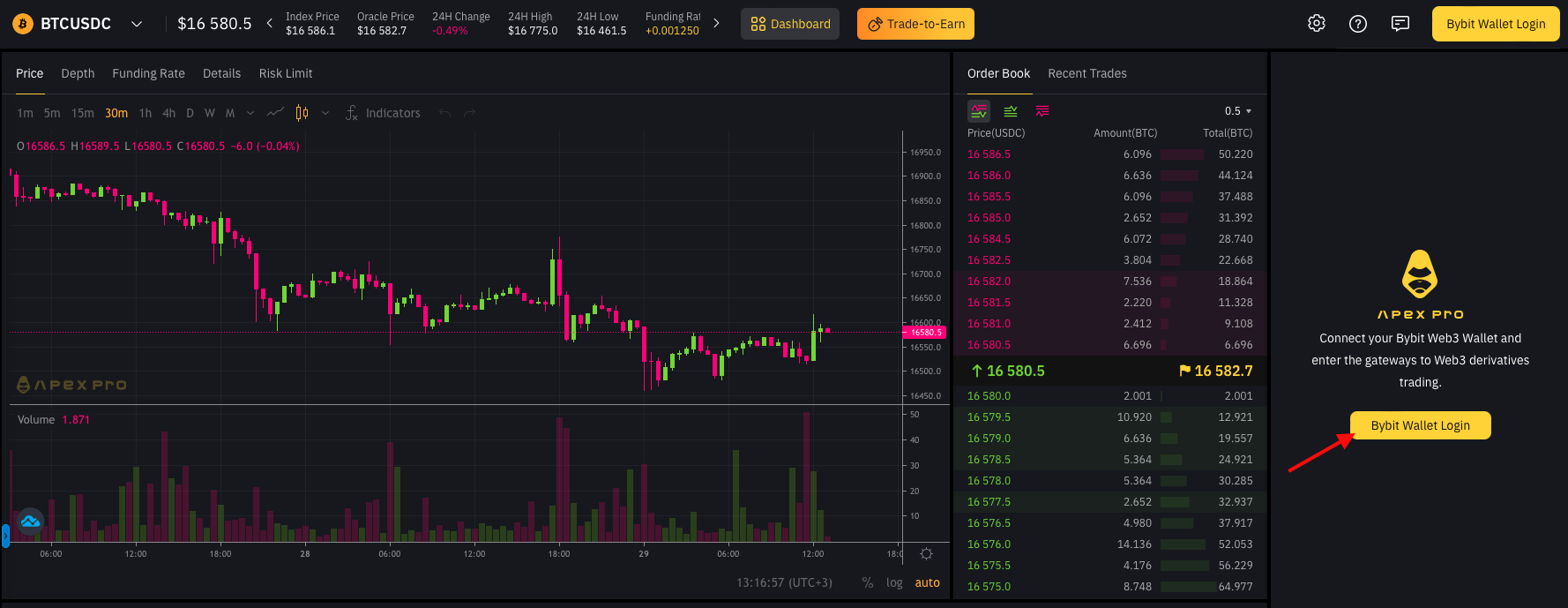
Task: Click the flagged mark price 16 582.7
Action: click(x=1215, y=371)
